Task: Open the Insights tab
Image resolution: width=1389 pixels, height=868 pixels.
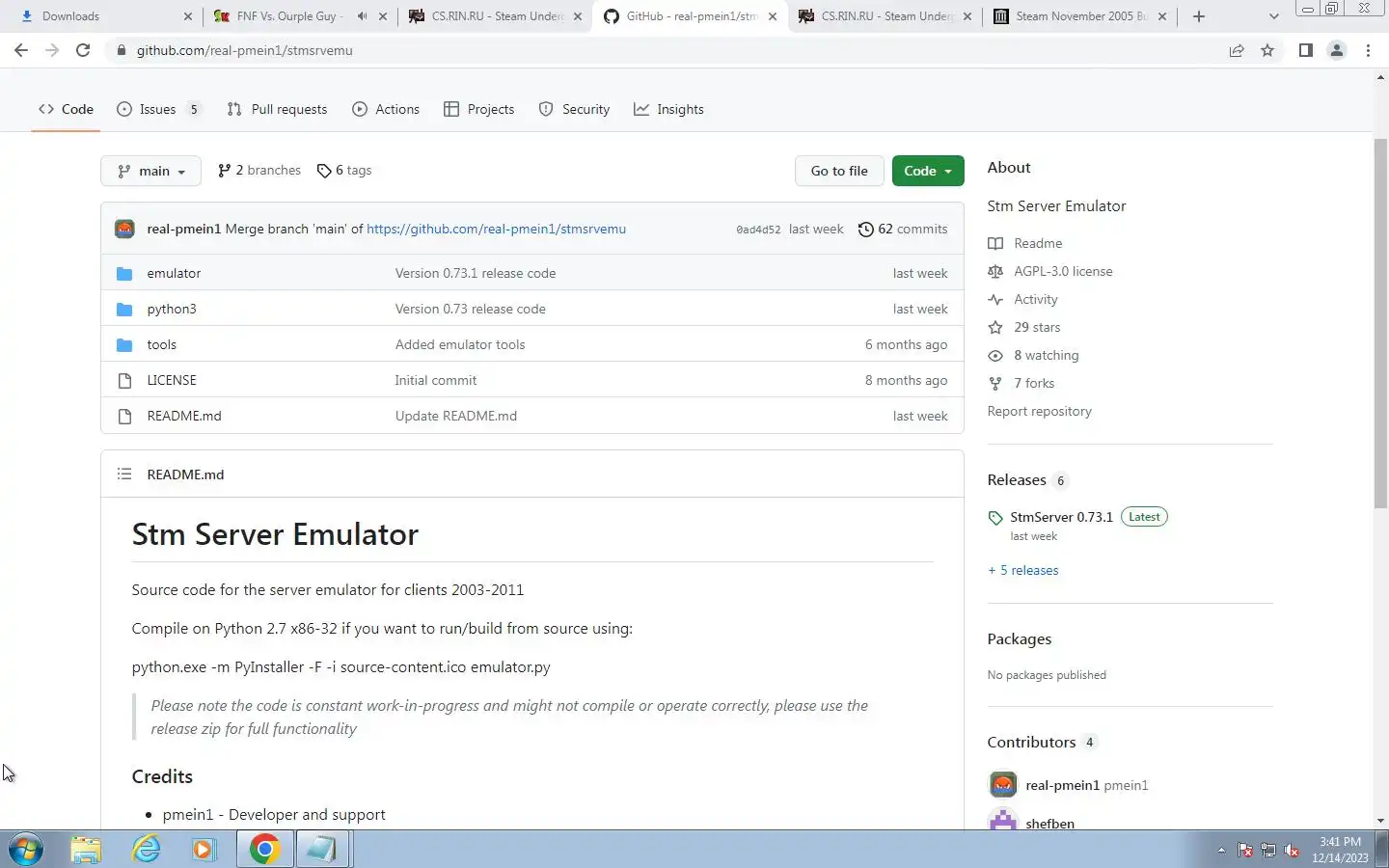Action: (x=668, y=109)
